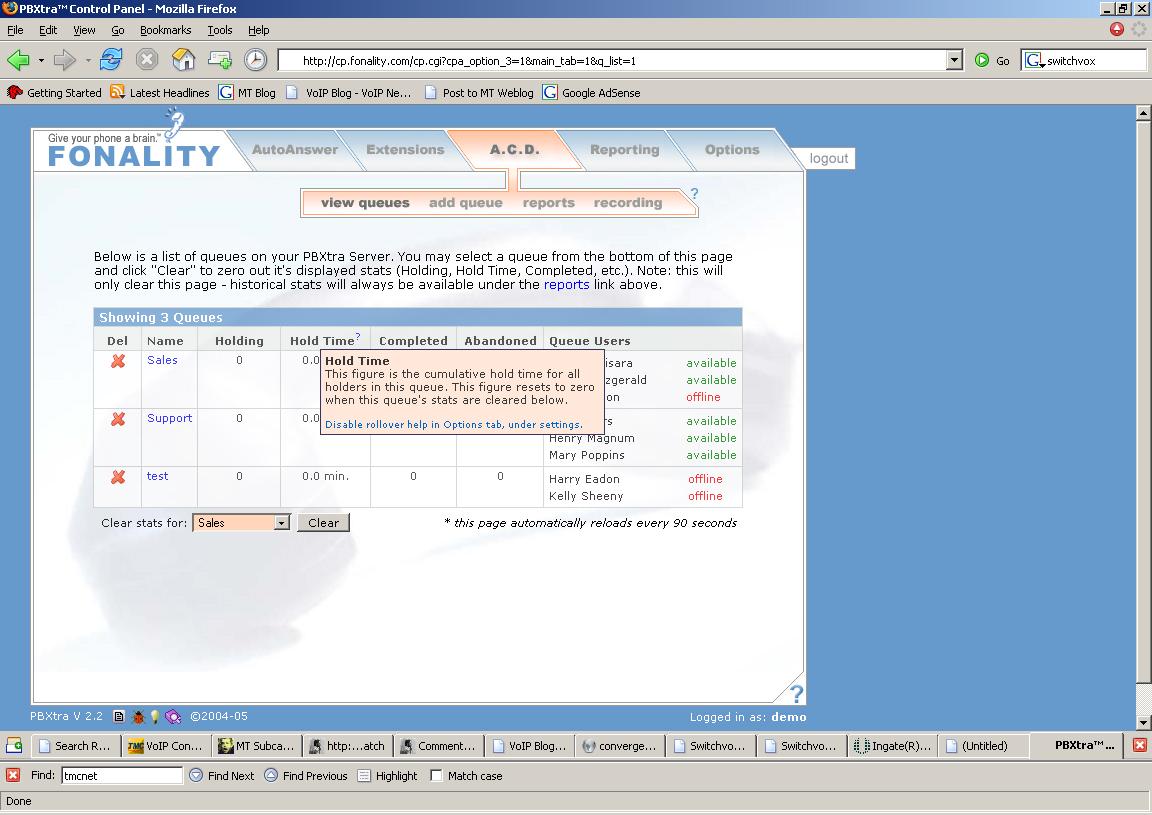Delete the Support queue with red X
The height and width of the screenshot is (815, 1152).
pyautogui.click(x=118, y=419)
